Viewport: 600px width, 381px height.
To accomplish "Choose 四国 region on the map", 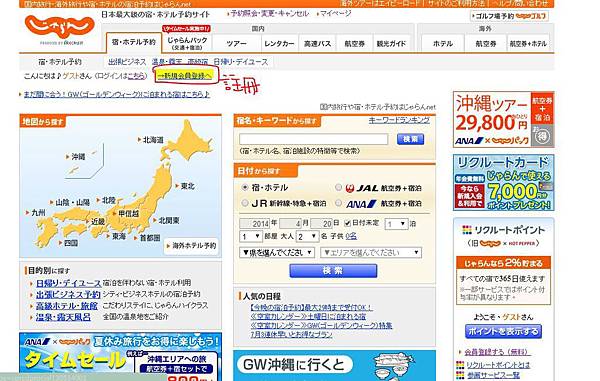I will 71,243.
